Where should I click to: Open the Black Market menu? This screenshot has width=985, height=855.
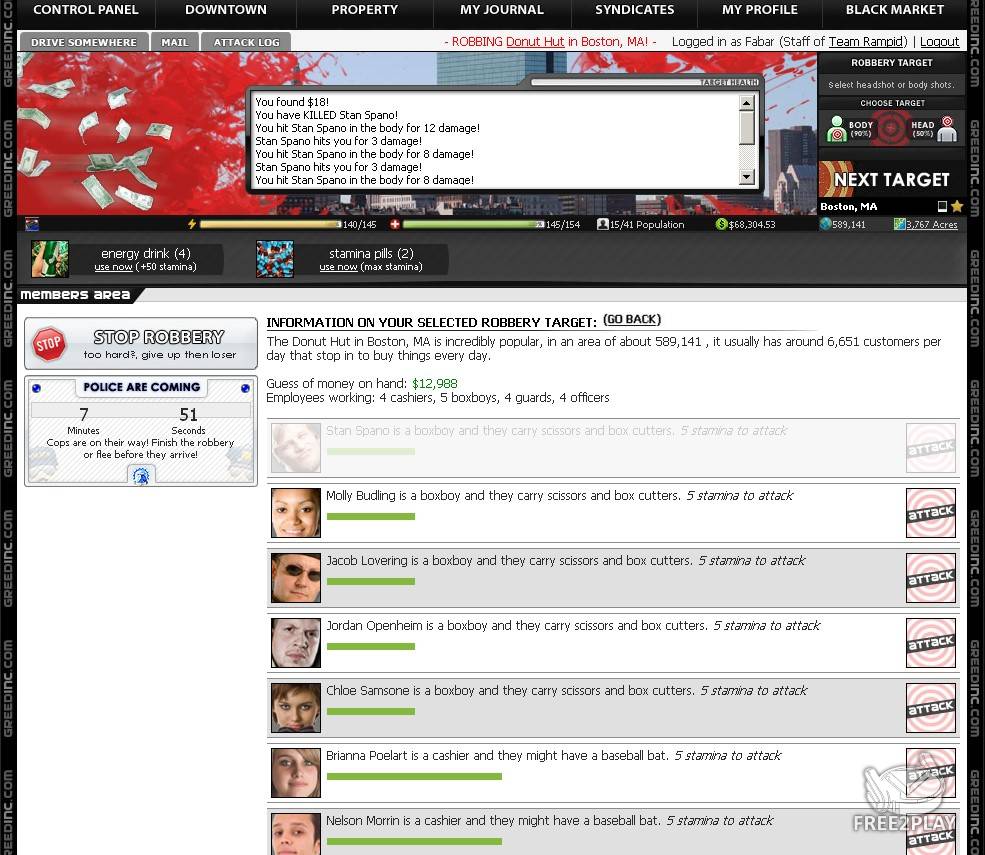click(x=894, y=10)
